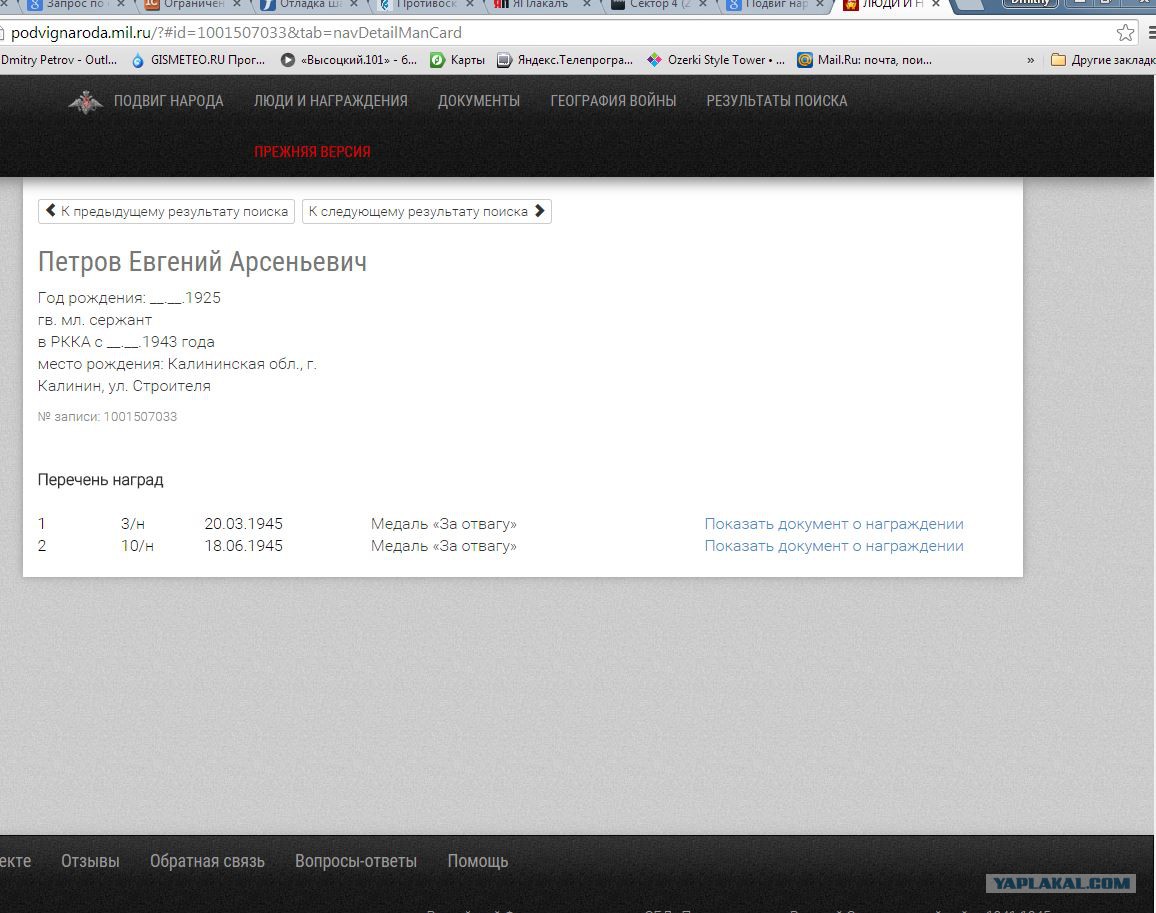Close the ЯПлакалъ tab
Screen dimensions: 1156x913
(x=587, y=4)
